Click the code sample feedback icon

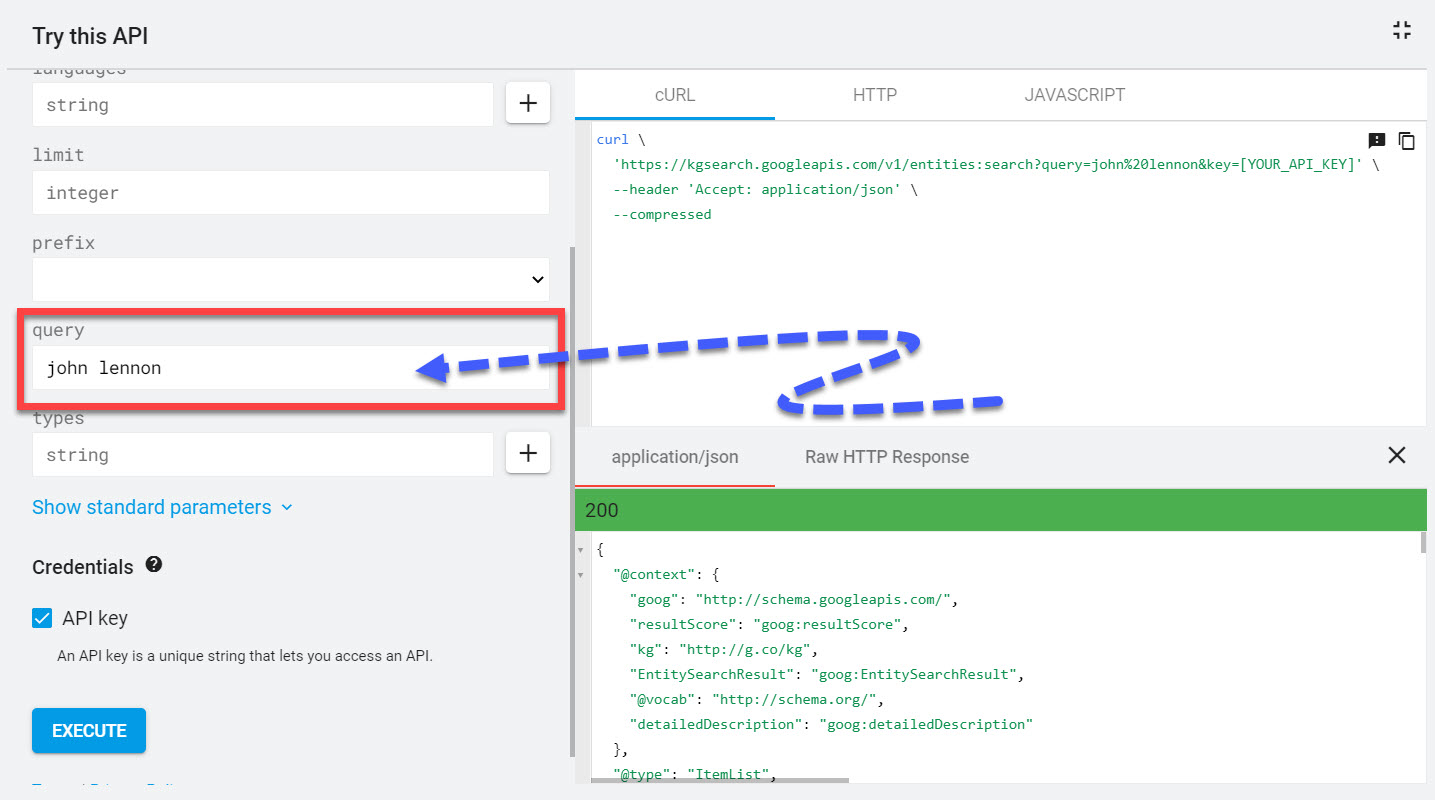click(x=1377, y=141)
